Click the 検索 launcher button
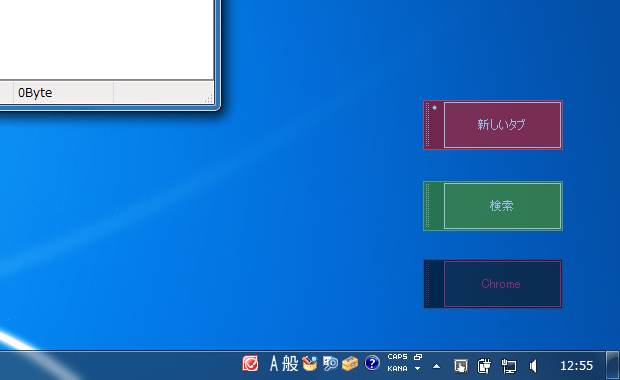 [x=502, y=206]
